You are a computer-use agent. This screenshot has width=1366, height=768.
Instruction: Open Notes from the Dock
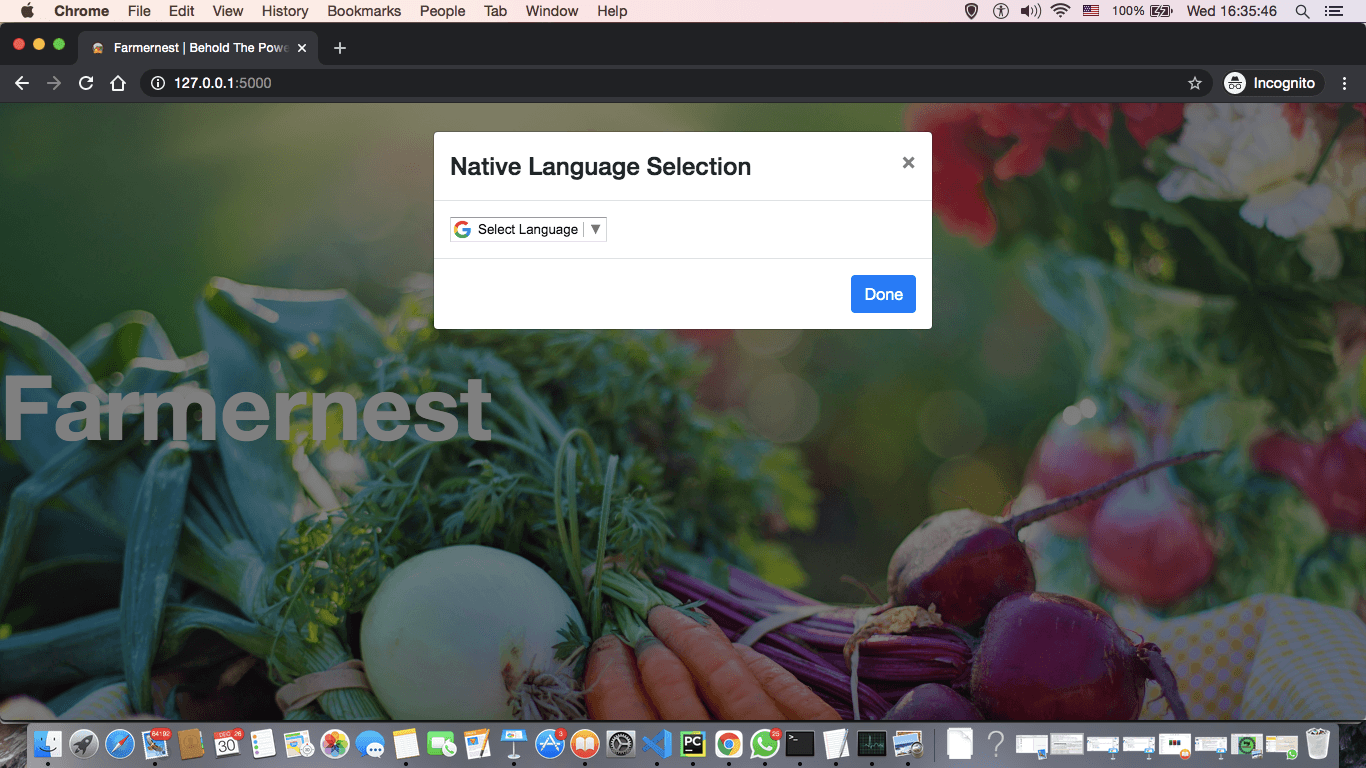(x=406, y=743)
